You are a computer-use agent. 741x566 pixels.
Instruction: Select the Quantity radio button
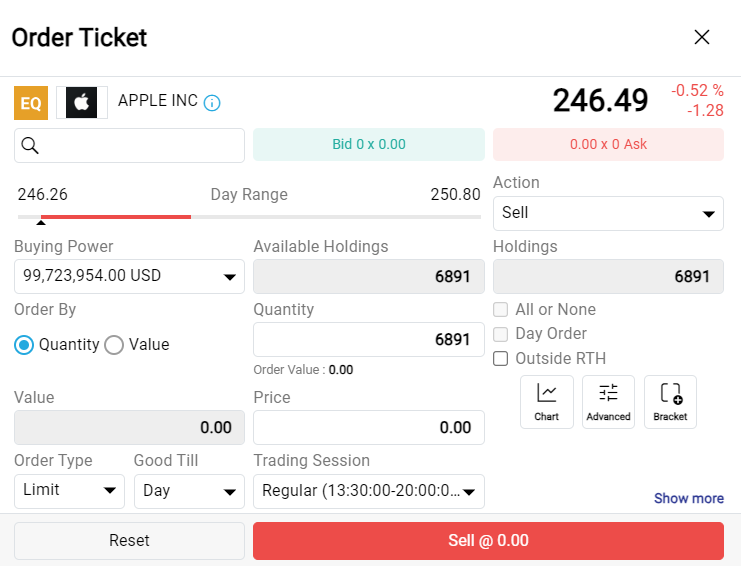click(24, 345)
